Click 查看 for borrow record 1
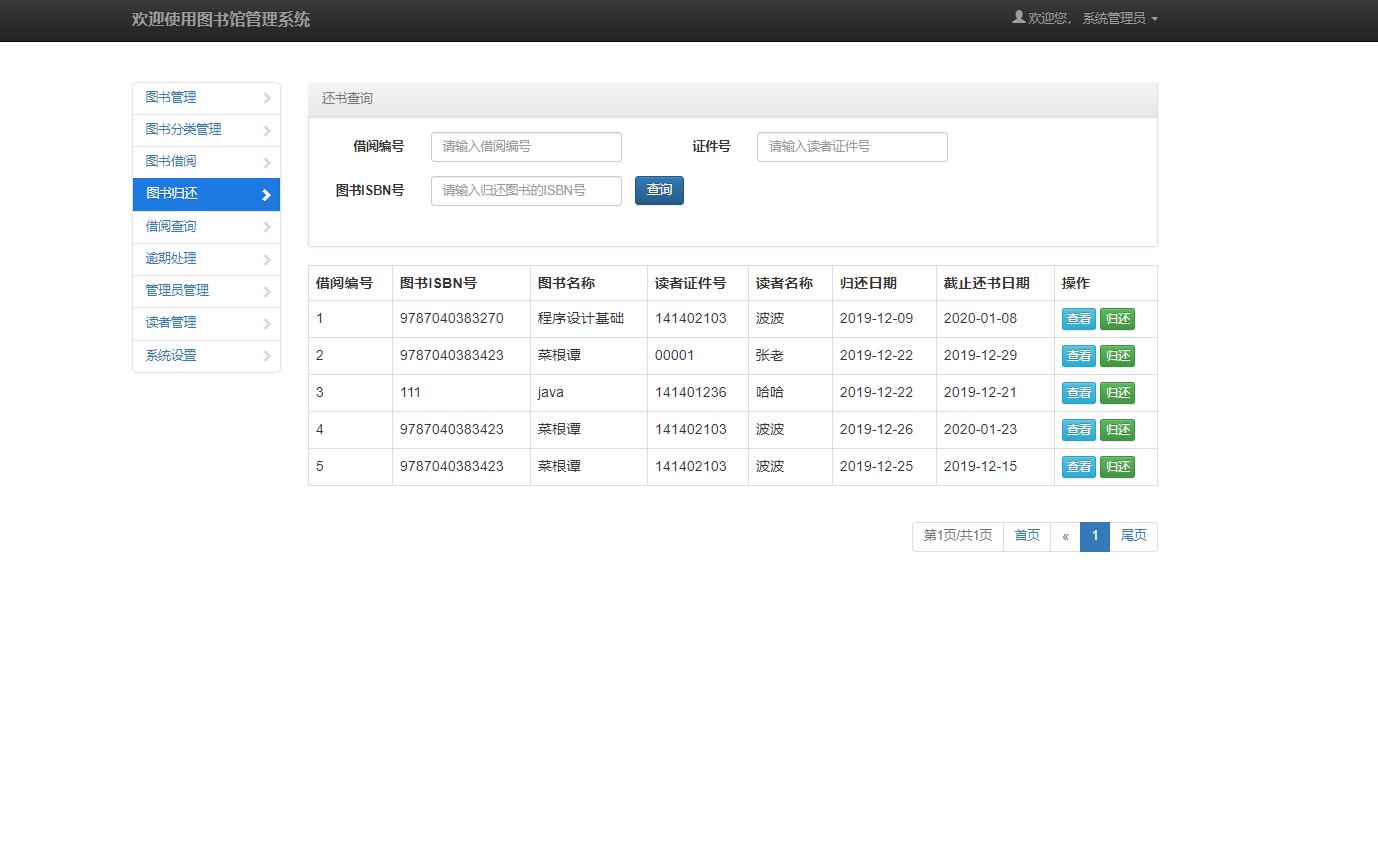The height and width of the screenshot is (844, 1378). pos(1078,319)
